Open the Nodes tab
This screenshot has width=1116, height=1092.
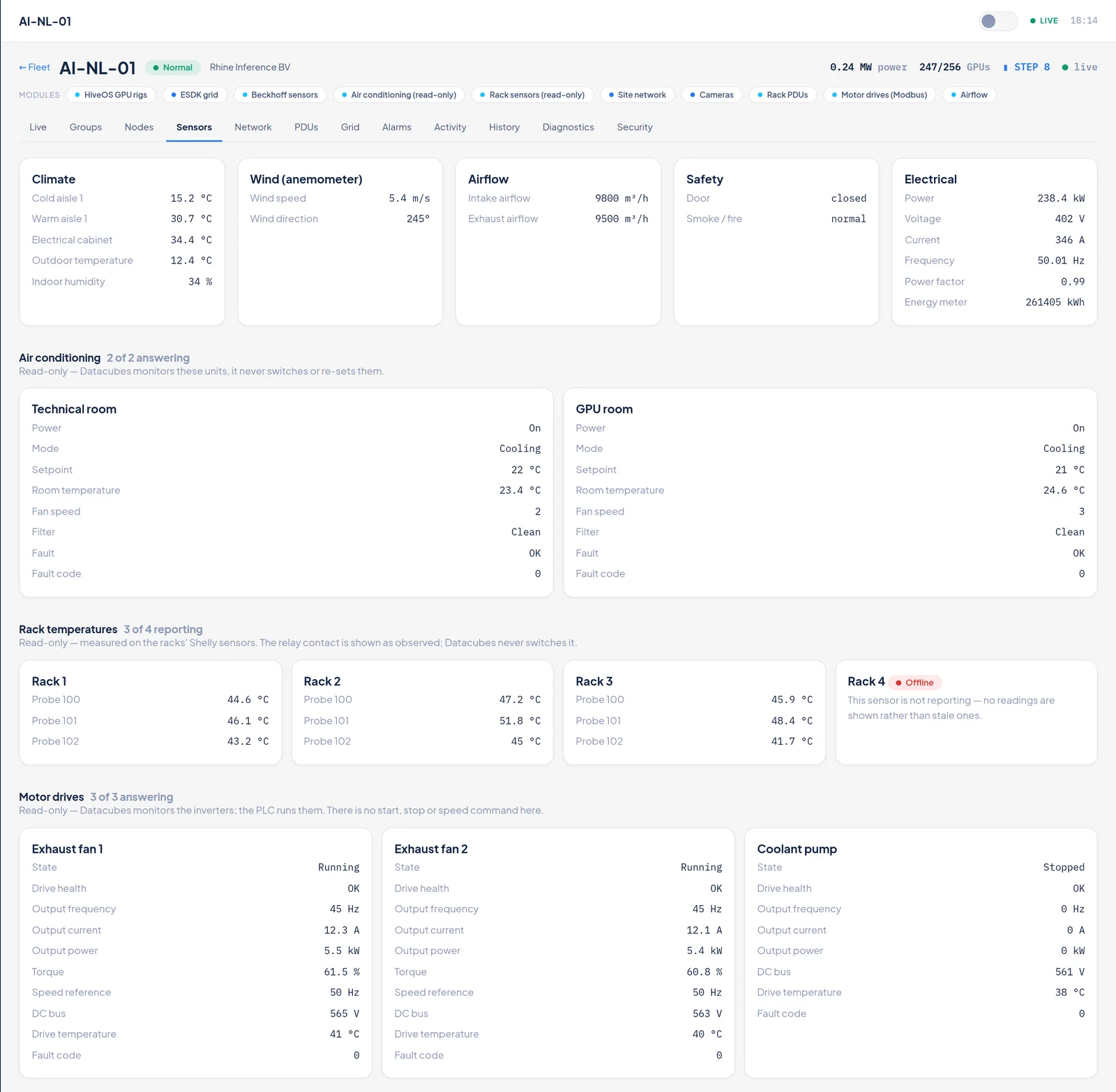pos(139,127)
